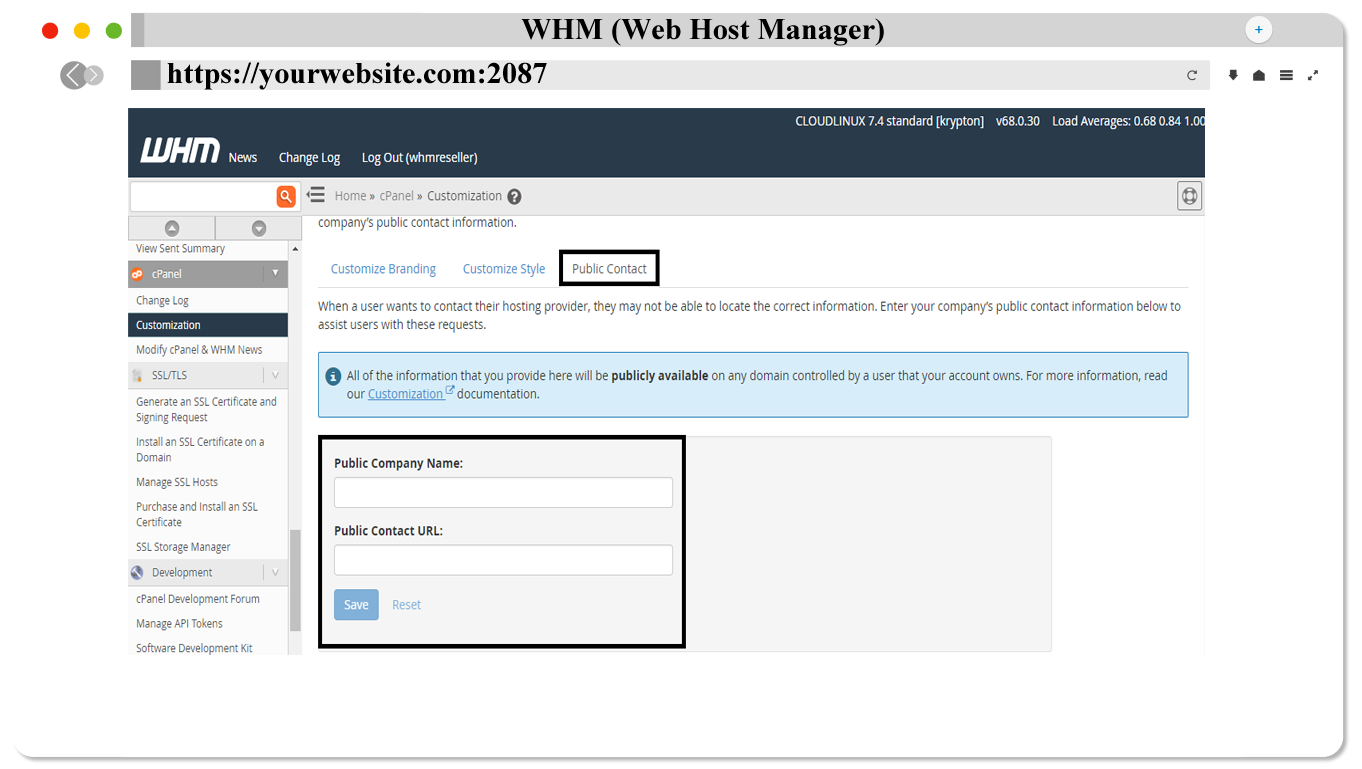Click the blue info icon in notice

(x=334, y=377)
